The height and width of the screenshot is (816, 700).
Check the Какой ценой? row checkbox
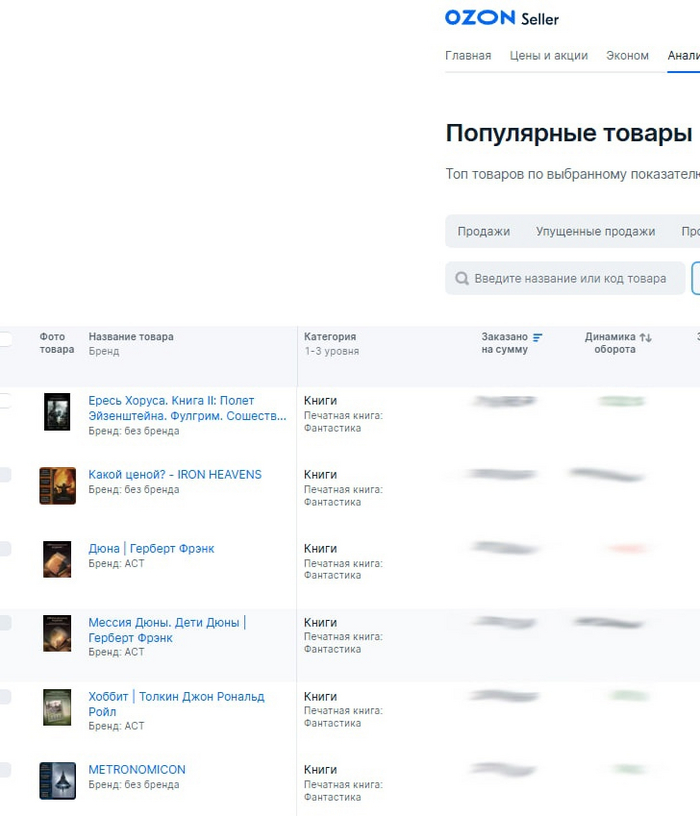pyautogui.click(x=5, y=475)
